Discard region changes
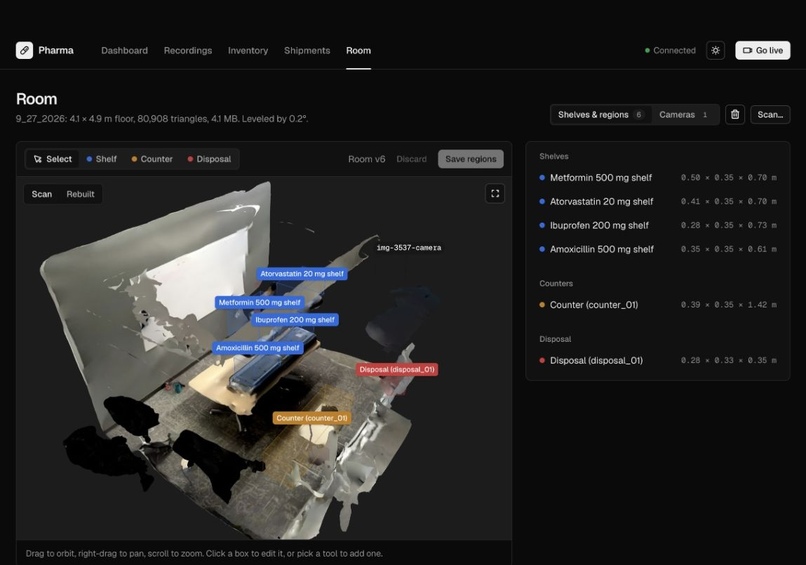The height and width of the screenshot is (565, 806). pos(411,159)
